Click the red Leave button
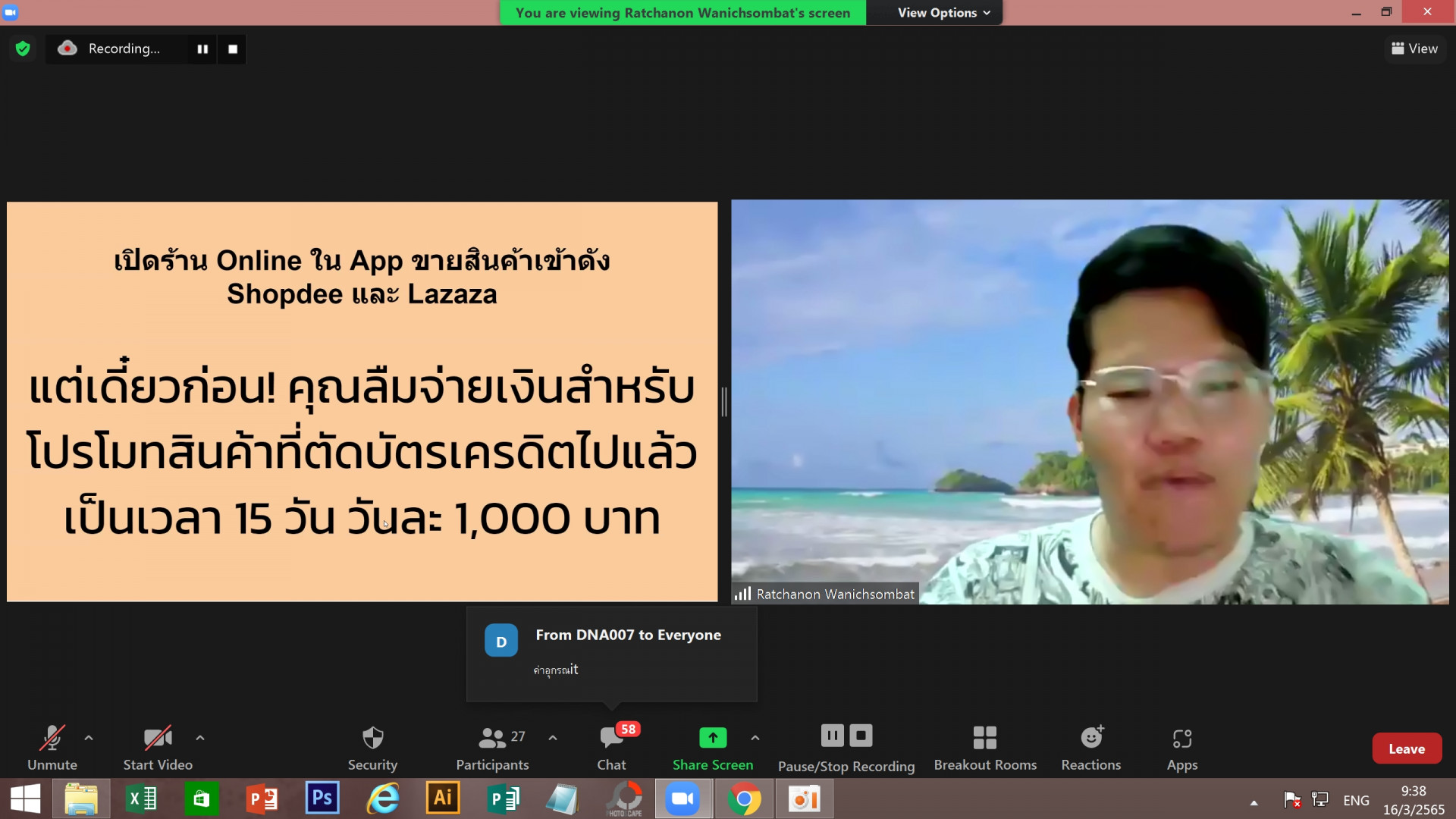This screenshot has height=819, width=1456. 1407,748
